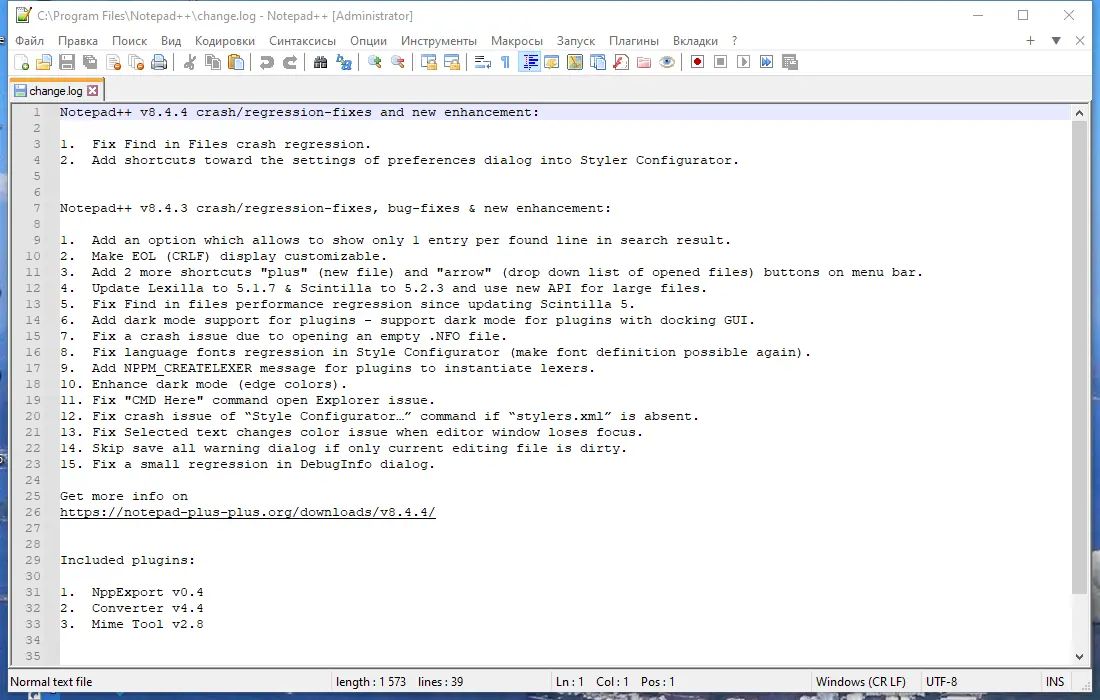Image resolution: width=1100 pixels, height=700 pixels.
Task: Toggle word wrap toolbar icon
Action: [483, 62]
